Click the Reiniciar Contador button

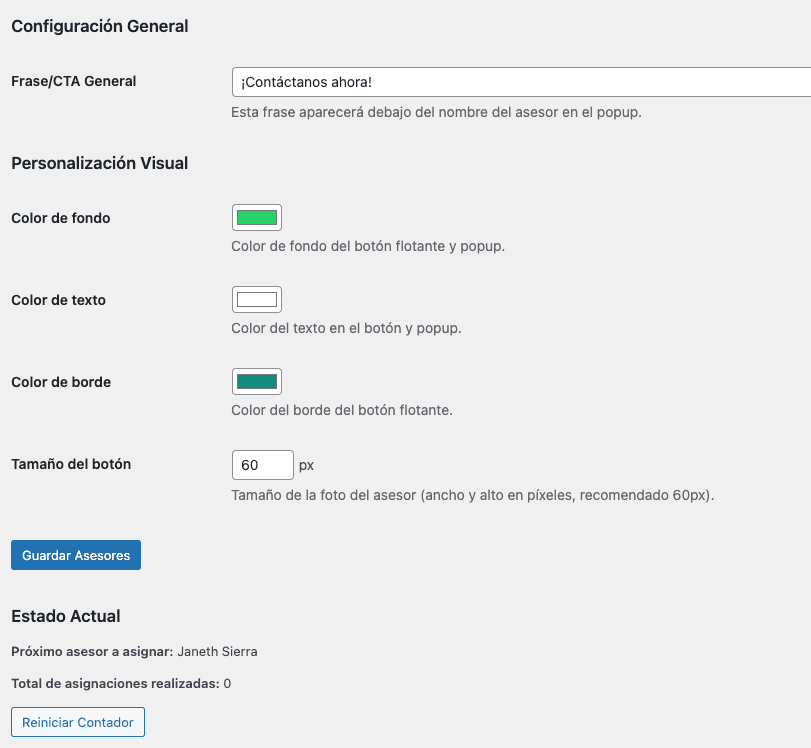pyautogui.click(x=78, y=722)
